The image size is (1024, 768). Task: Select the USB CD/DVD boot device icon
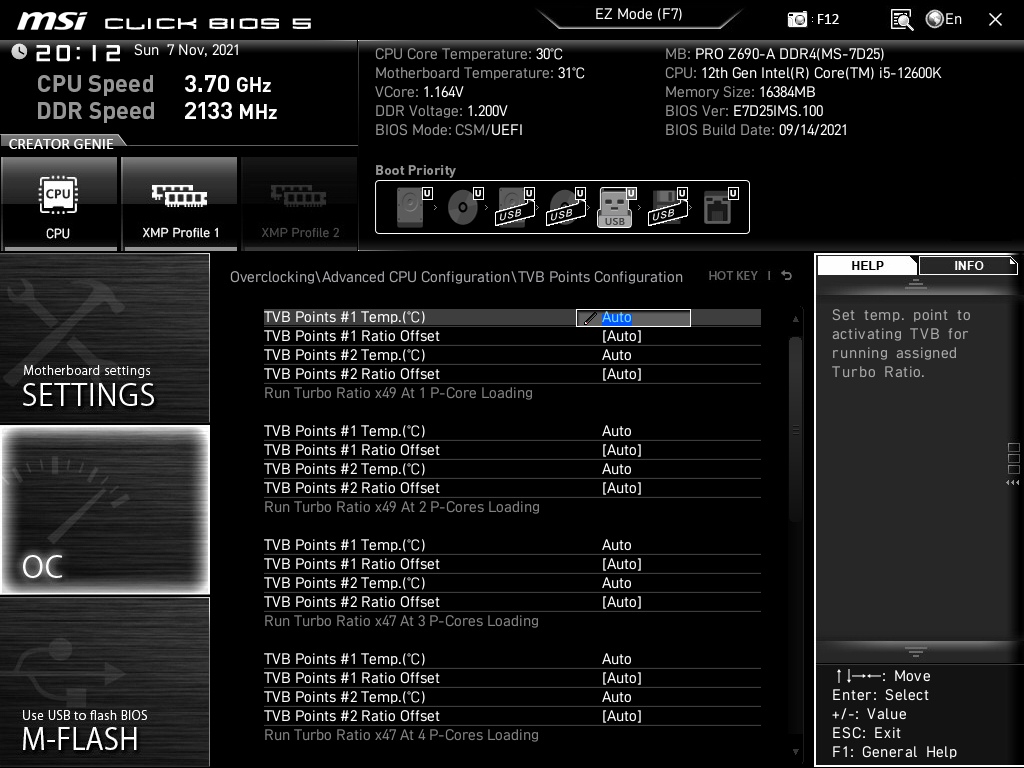566,206
